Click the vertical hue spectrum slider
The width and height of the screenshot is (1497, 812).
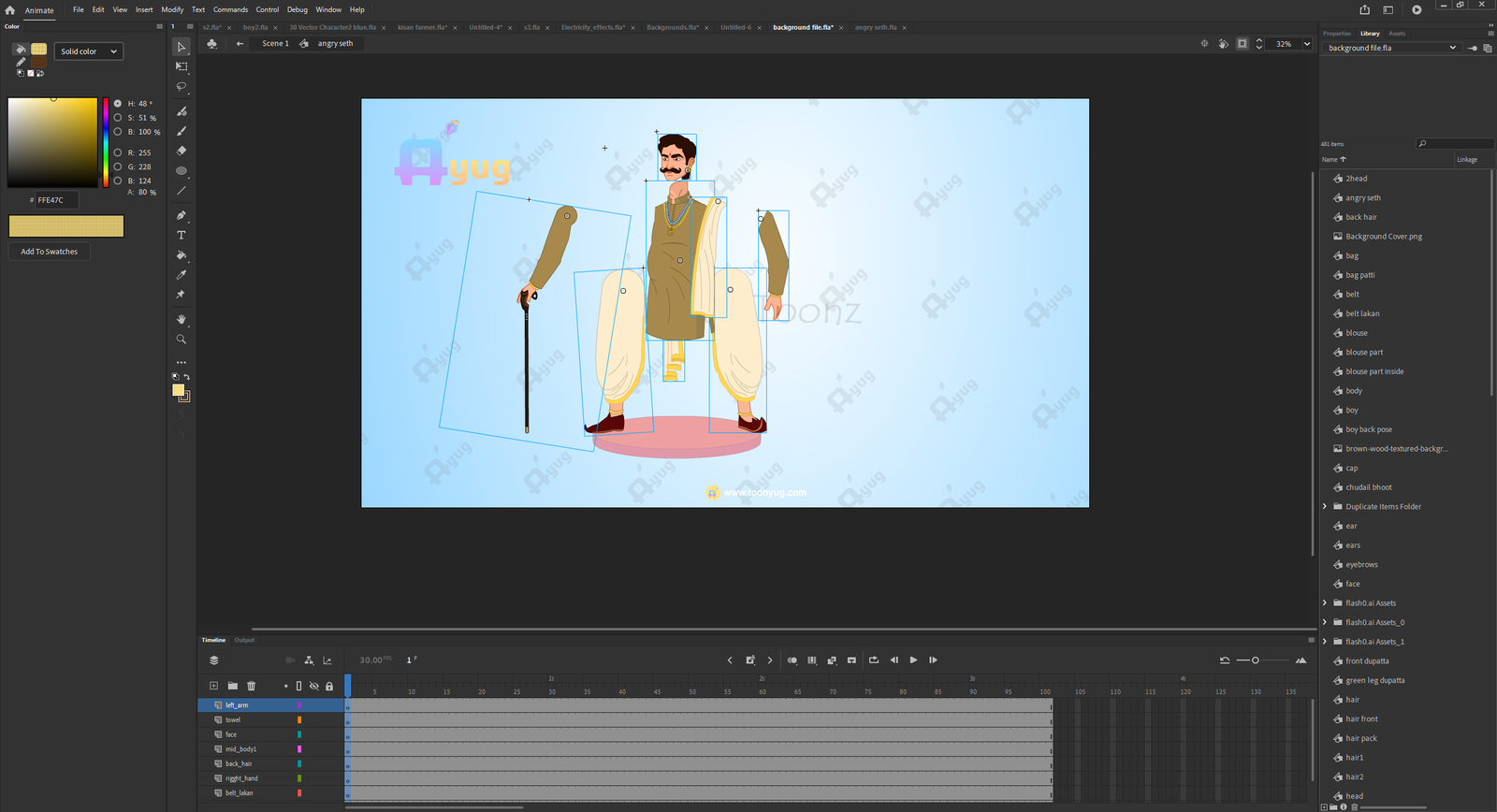pyautogui.click(x=106, y=142)
